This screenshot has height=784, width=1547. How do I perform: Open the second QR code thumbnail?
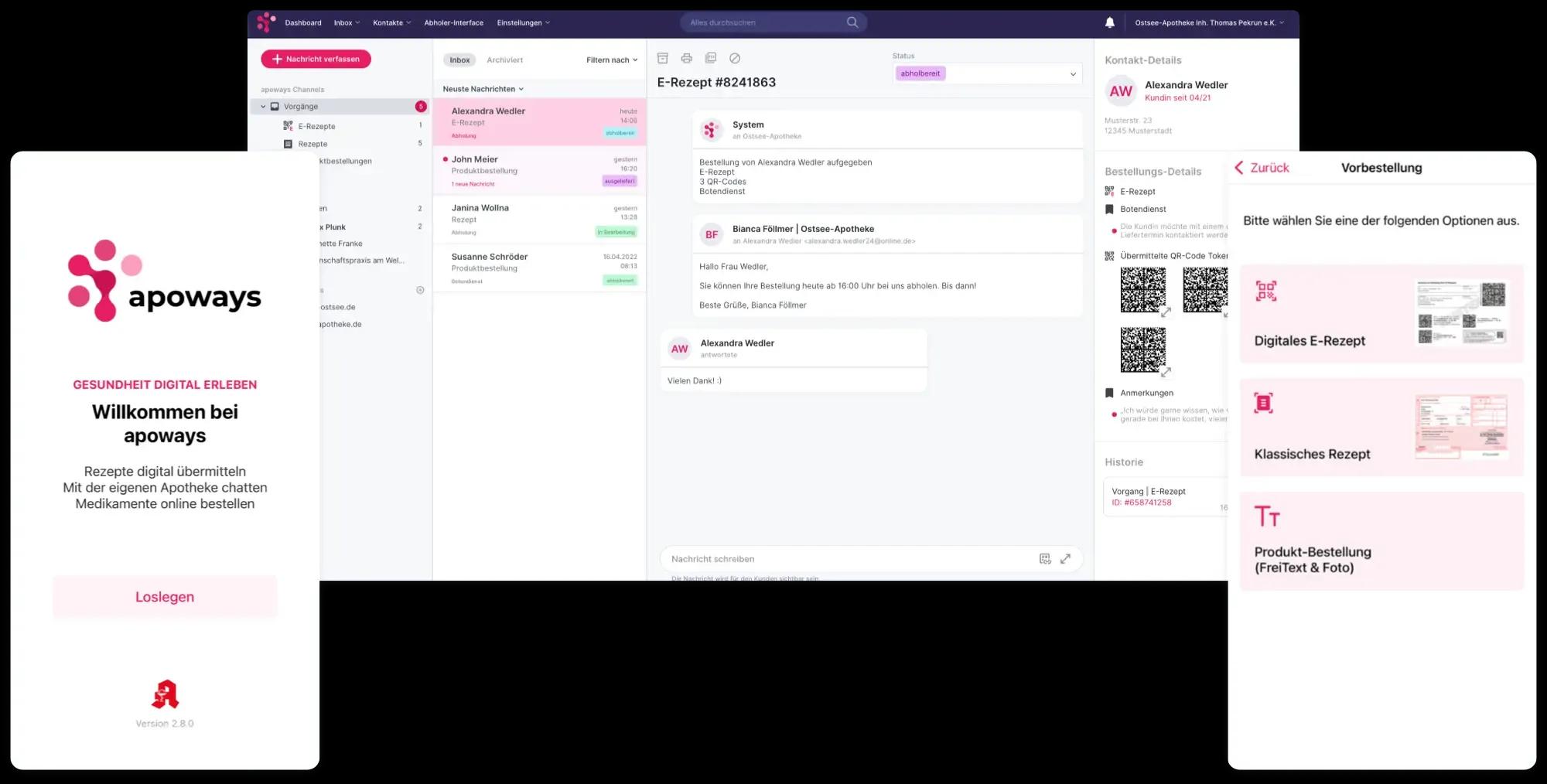(1205, 289)
